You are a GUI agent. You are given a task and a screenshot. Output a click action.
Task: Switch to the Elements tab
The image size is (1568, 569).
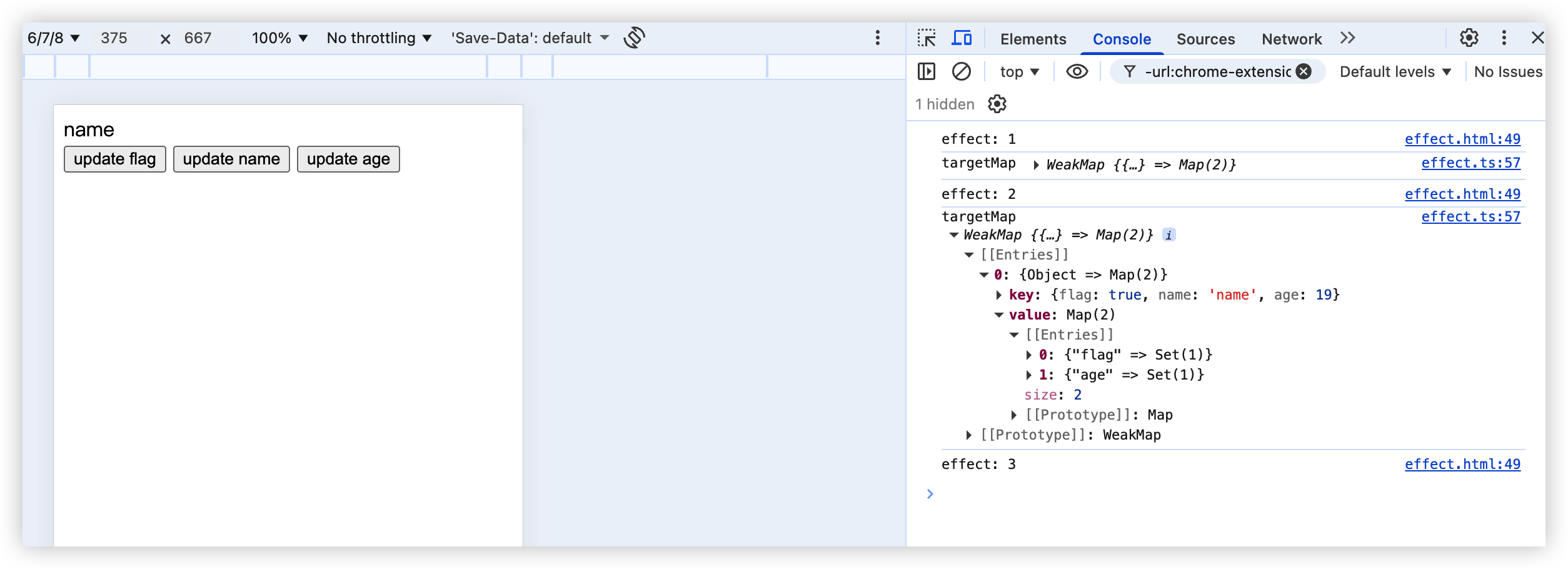(1033, 39)
